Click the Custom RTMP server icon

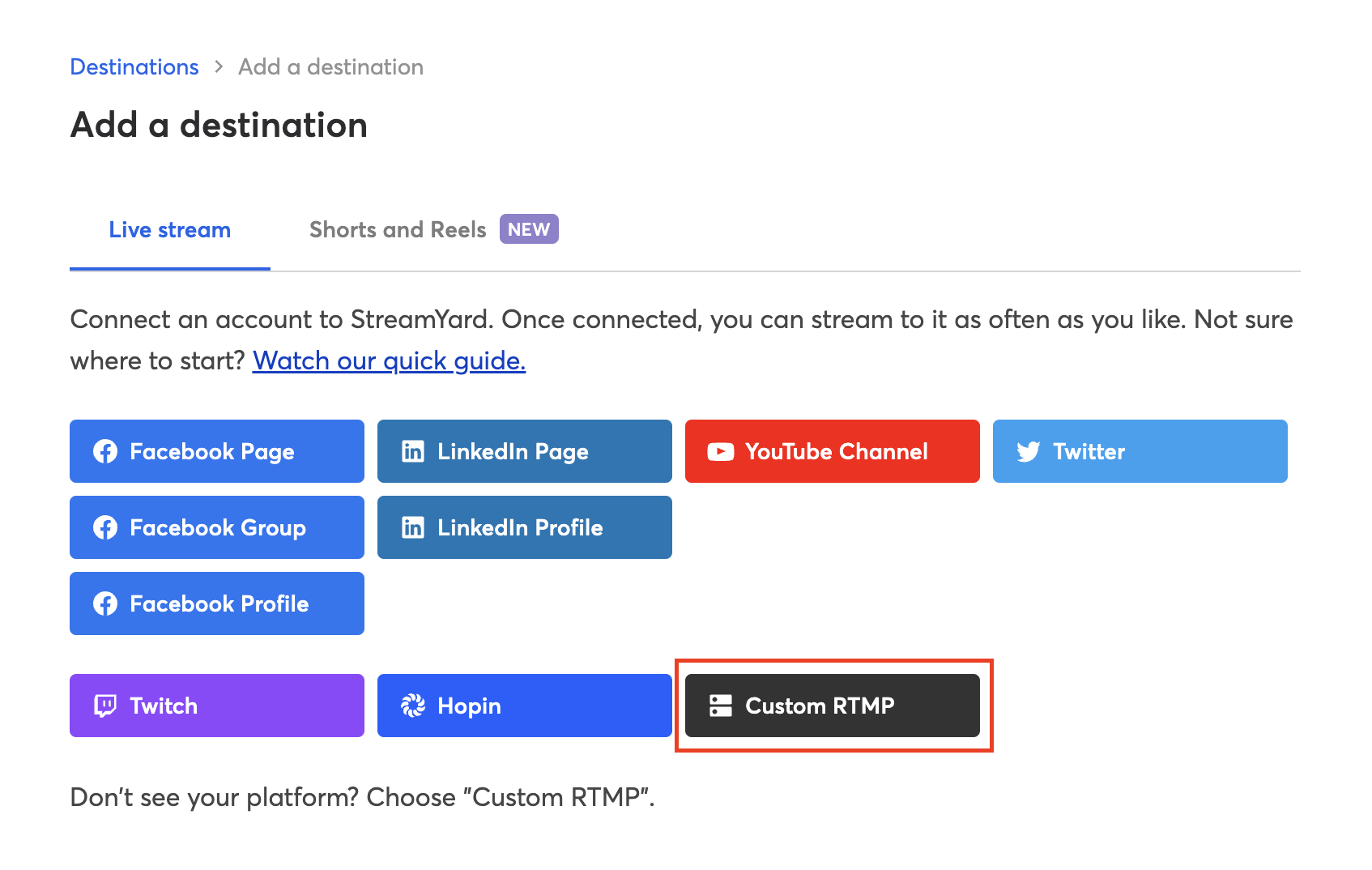coord(721,706)
